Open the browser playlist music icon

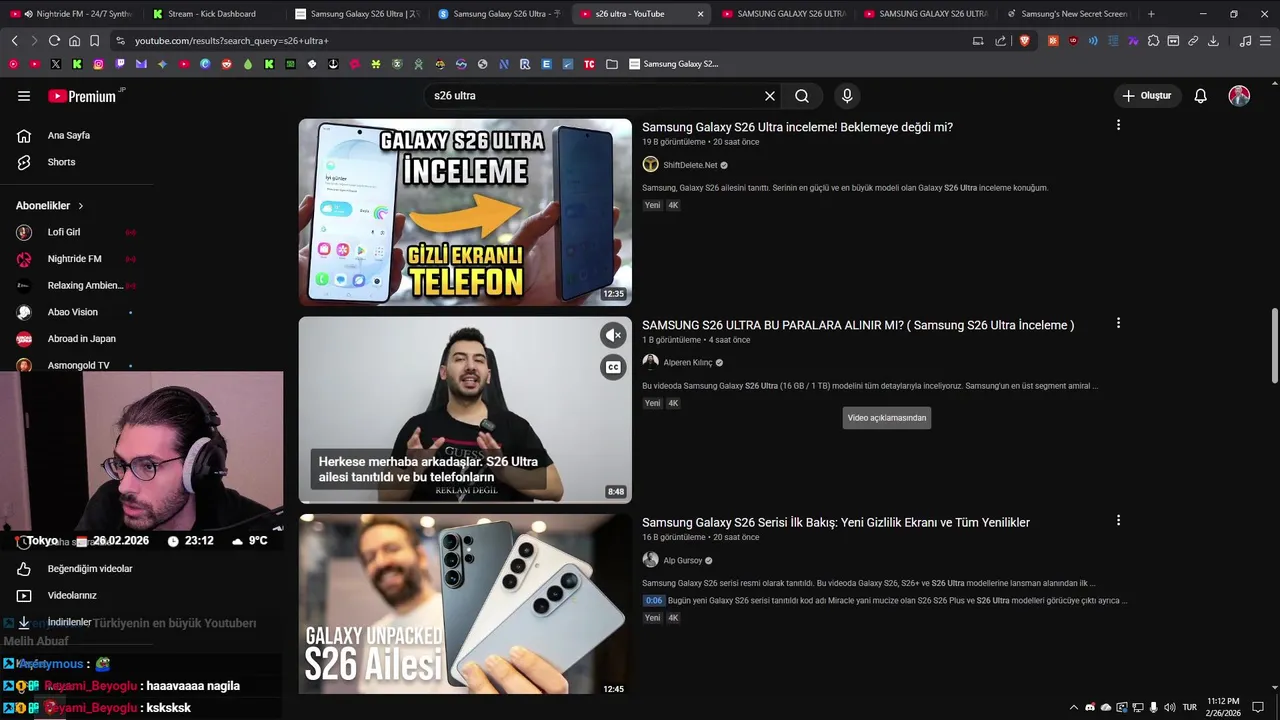1245,41
